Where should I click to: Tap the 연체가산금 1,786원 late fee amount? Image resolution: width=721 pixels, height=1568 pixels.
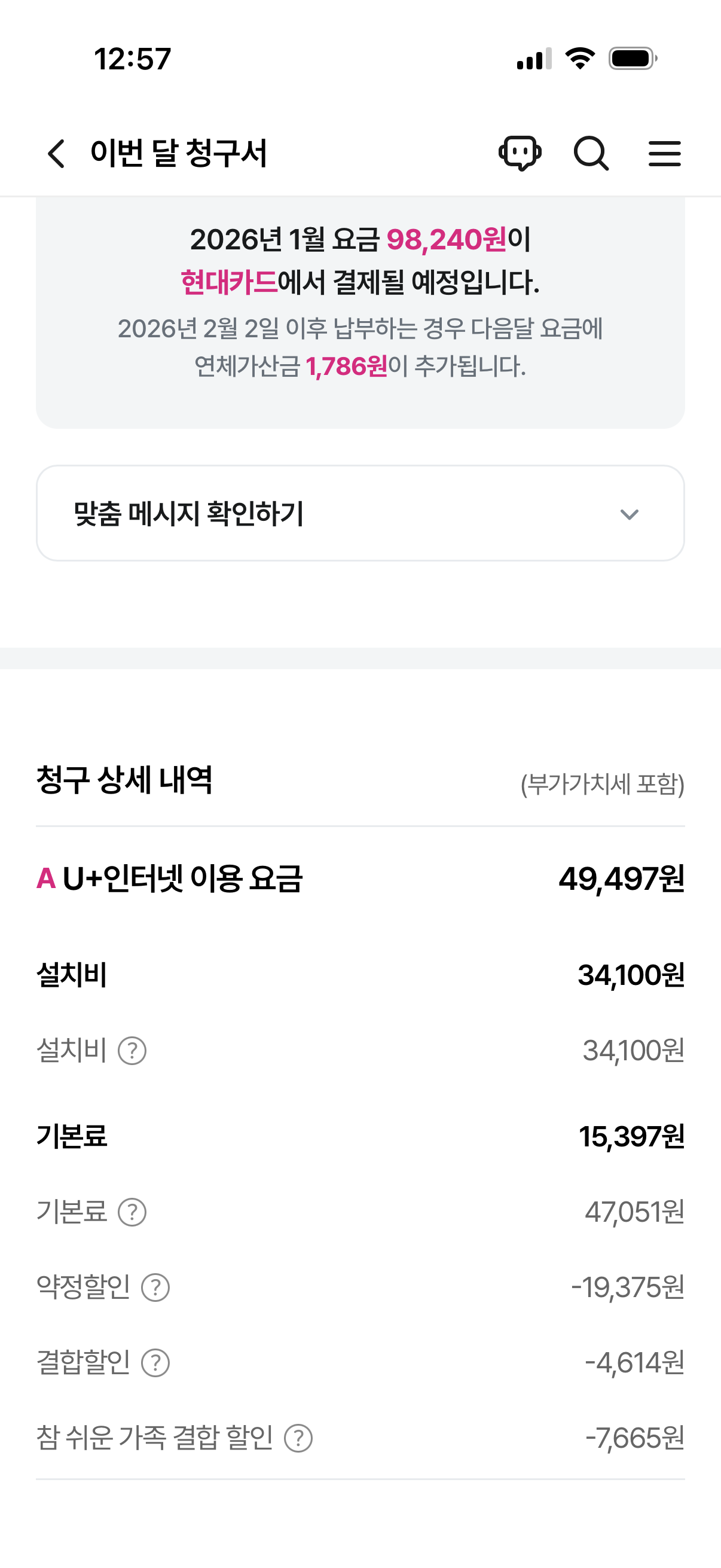[347, 367]
